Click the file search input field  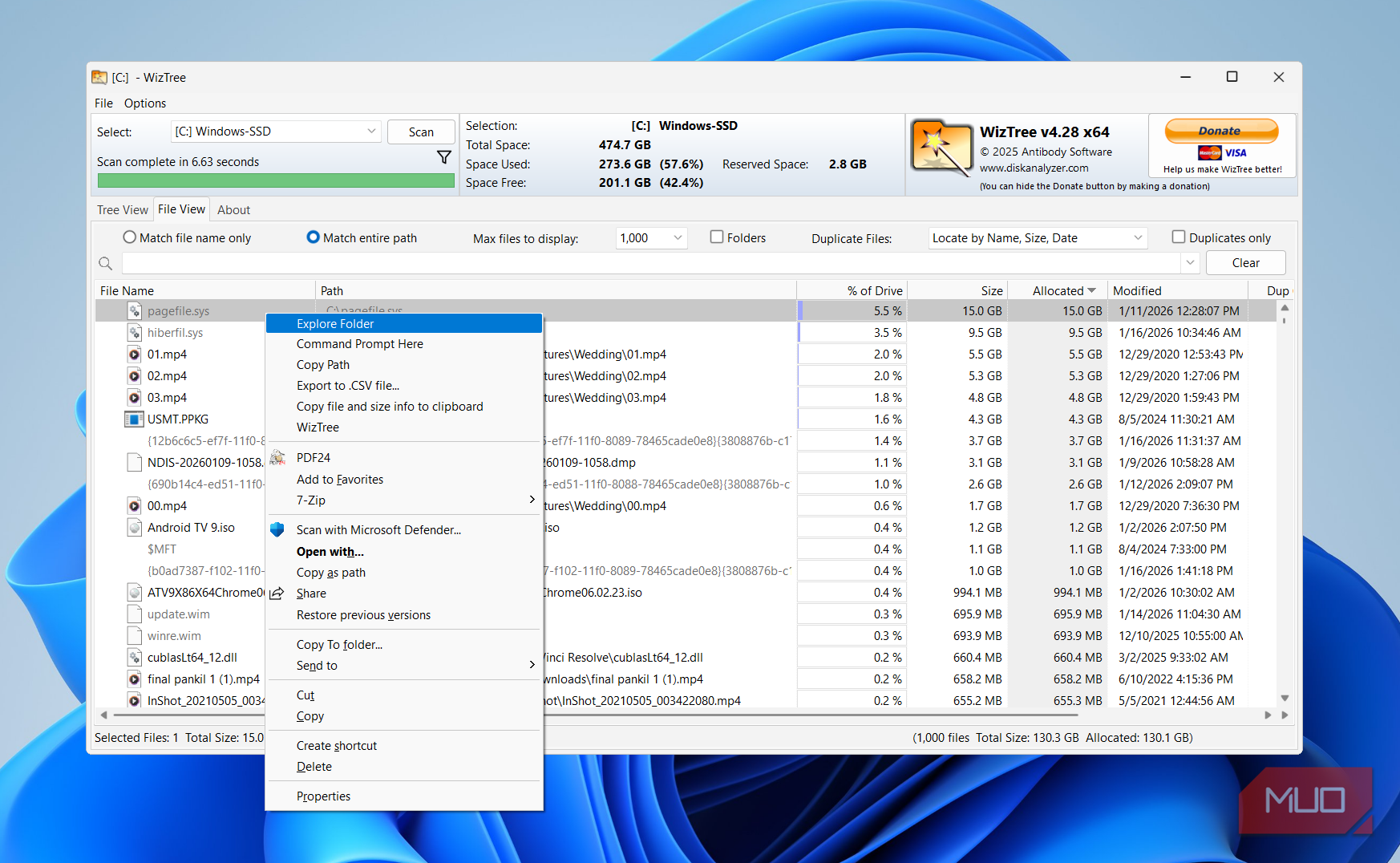[x=651, y=263]
